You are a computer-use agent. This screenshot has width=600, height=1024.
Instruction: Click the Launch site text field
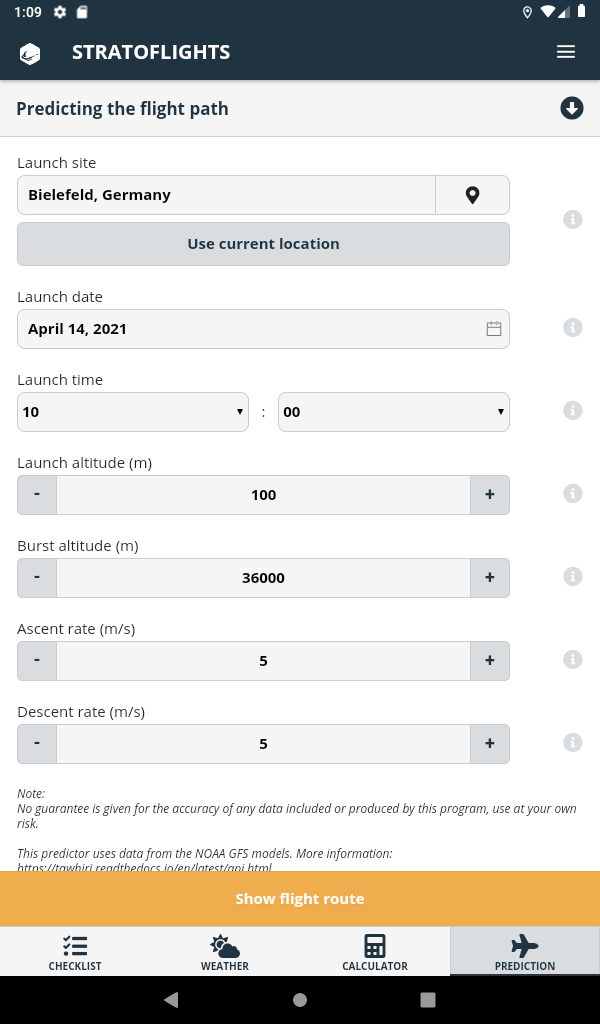[226, 195]
